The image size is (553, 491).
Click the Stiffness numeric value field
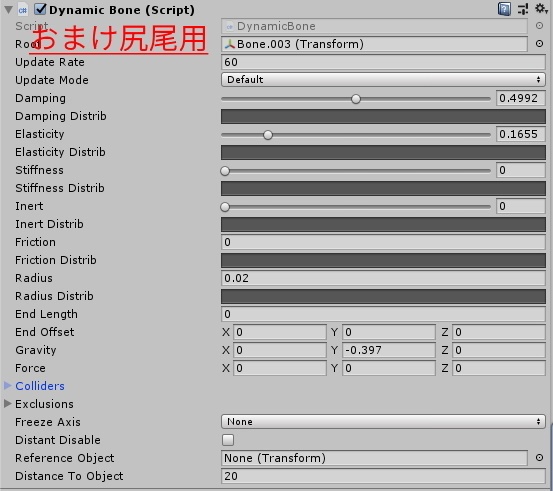(521, 170)
